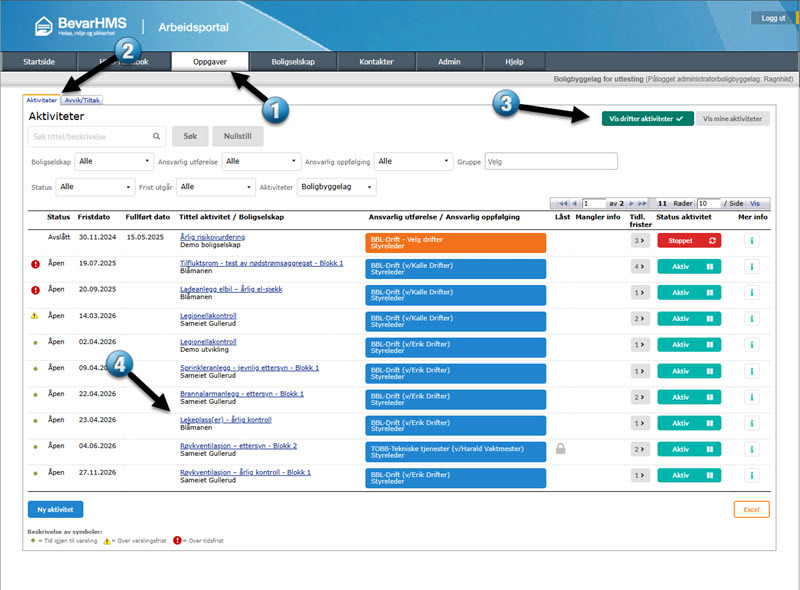Toggle Vis drifter aktiviteter filter
Screen dimensions: 800x590
(647, 118)
